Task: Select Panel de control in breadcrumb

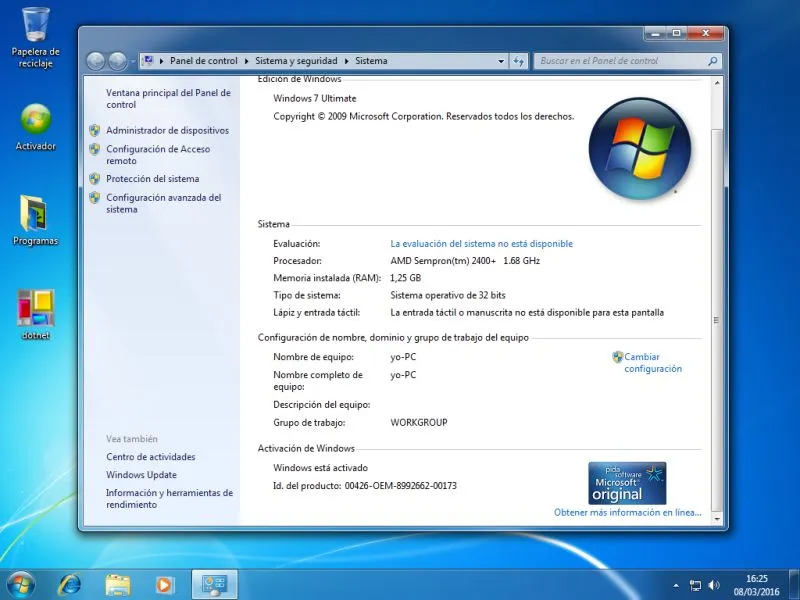Action: click(x=204, y=61)
